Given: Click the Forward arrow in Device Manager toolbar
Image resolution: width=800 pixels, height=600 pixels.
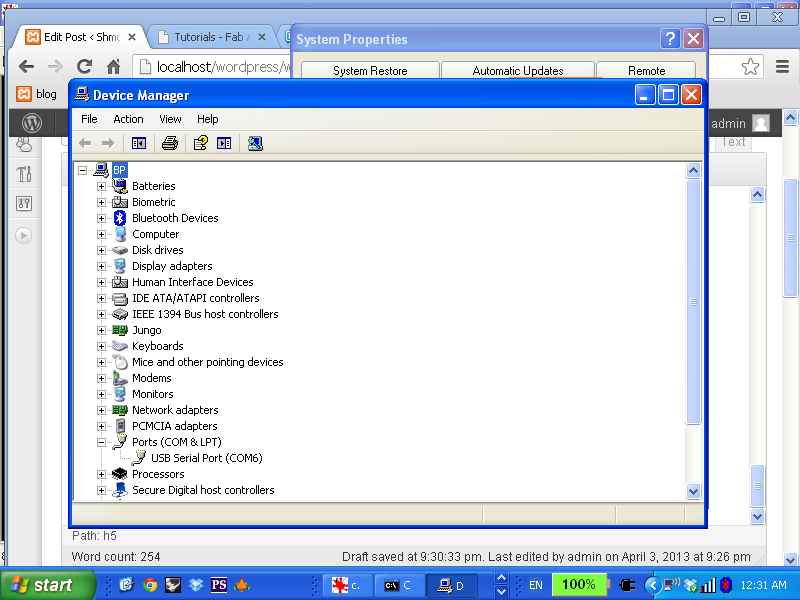Looking at the screenshot, I should tap(108, 143).
